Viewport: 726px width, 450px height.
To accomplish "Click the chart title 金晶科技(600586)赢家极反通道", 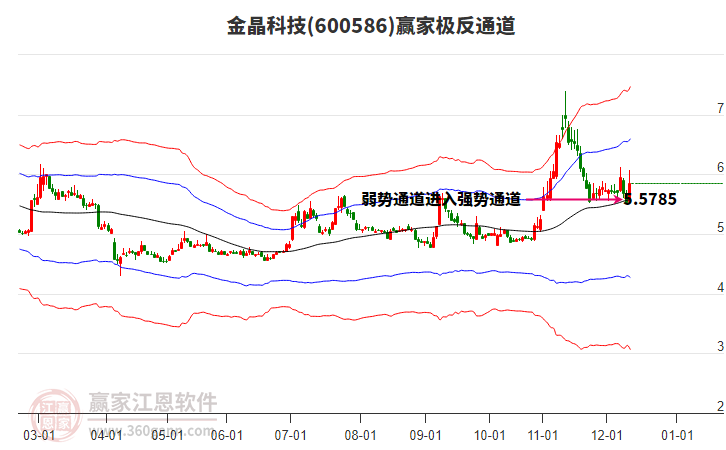I will tap(371, 26).
